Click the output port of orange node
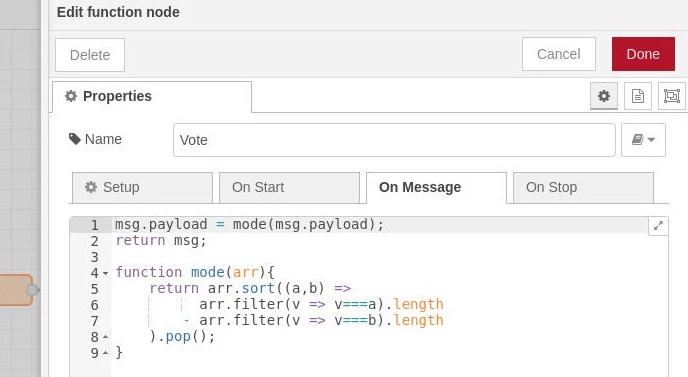Screen dimensions: 688x377 [33, 290]
